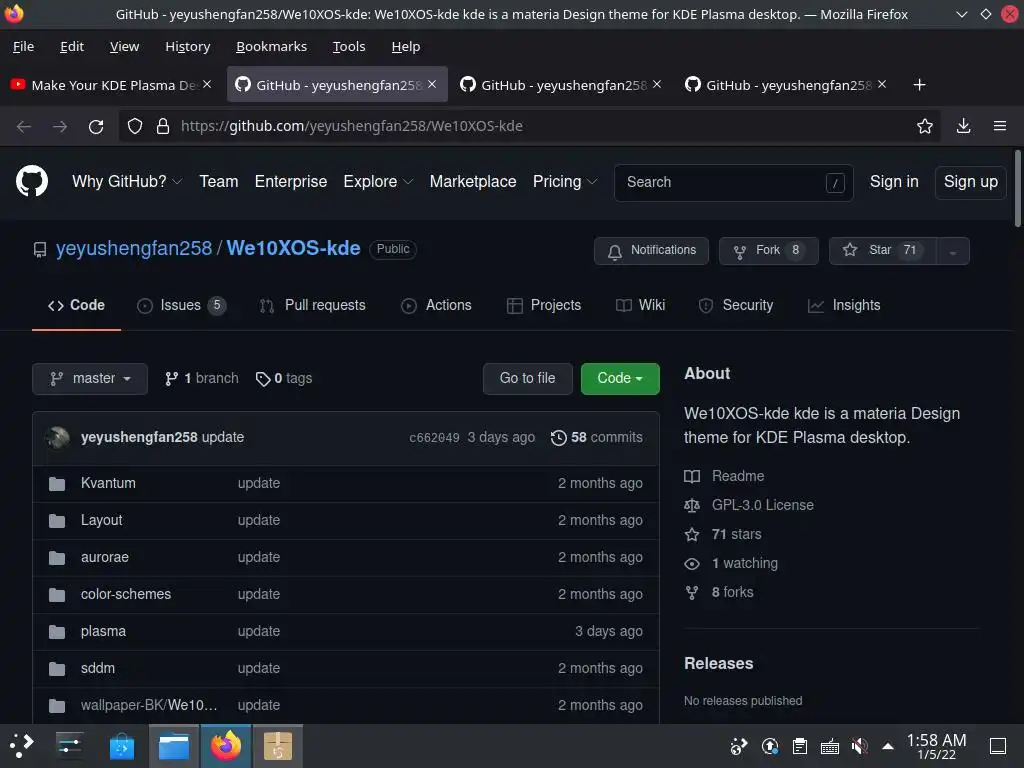This screenshot has height=768, width=1024.
Task: Fork the repository
Action: click(x=769, y=251)
